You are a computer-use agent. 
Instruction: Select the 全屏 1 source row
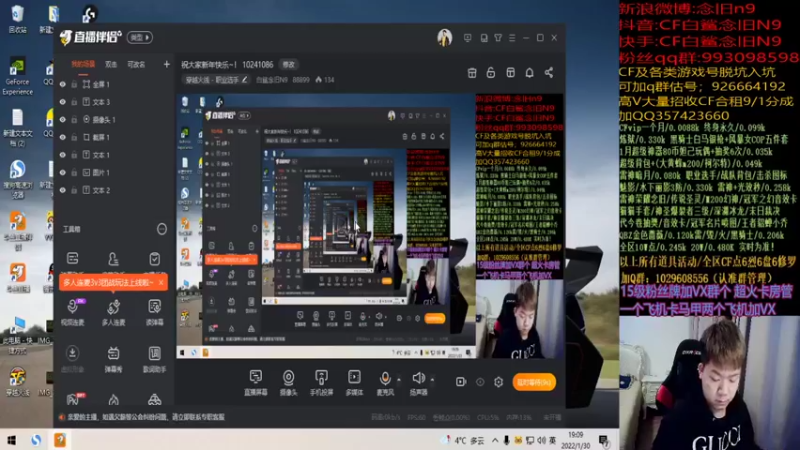tap(114, 84)
